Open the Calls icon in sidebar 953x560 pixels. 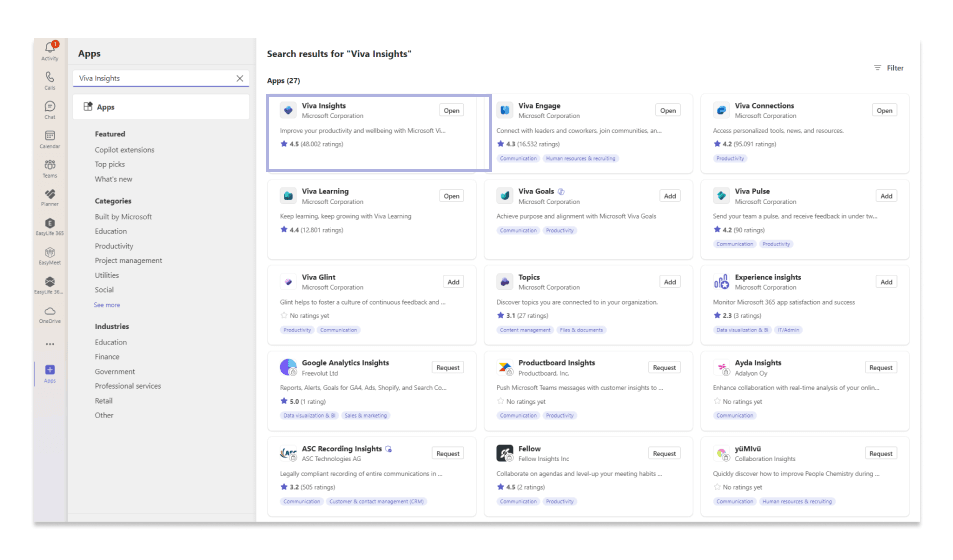pyautogui.click(x=49, y=79)
